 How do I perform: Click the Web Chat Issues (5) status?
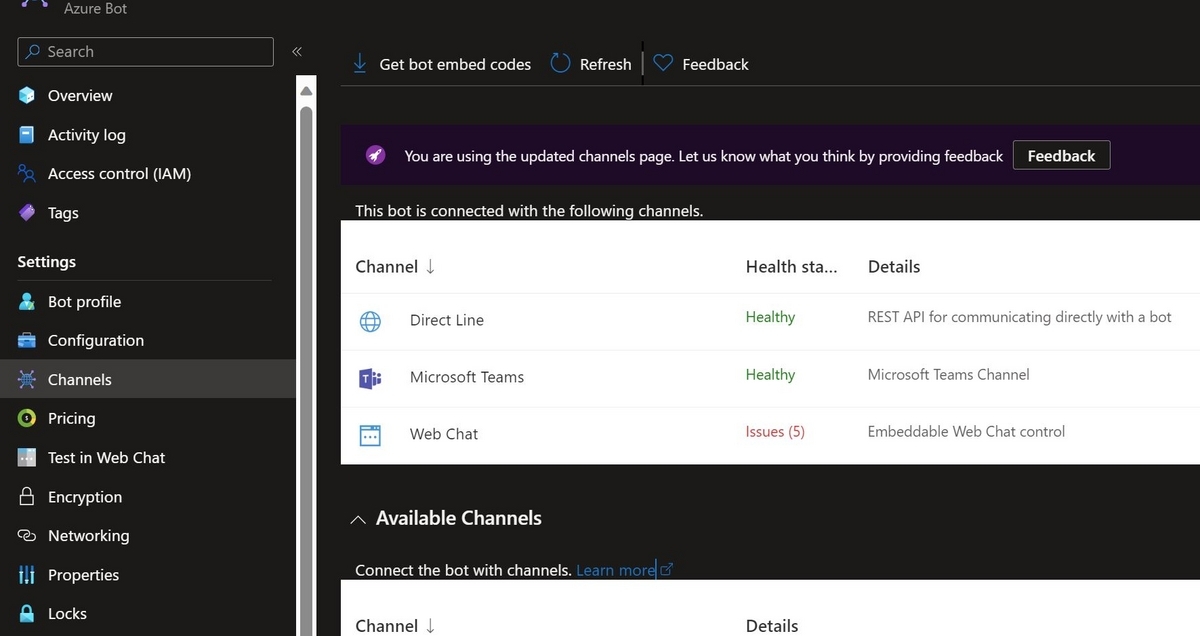click(x=775, y=432)
